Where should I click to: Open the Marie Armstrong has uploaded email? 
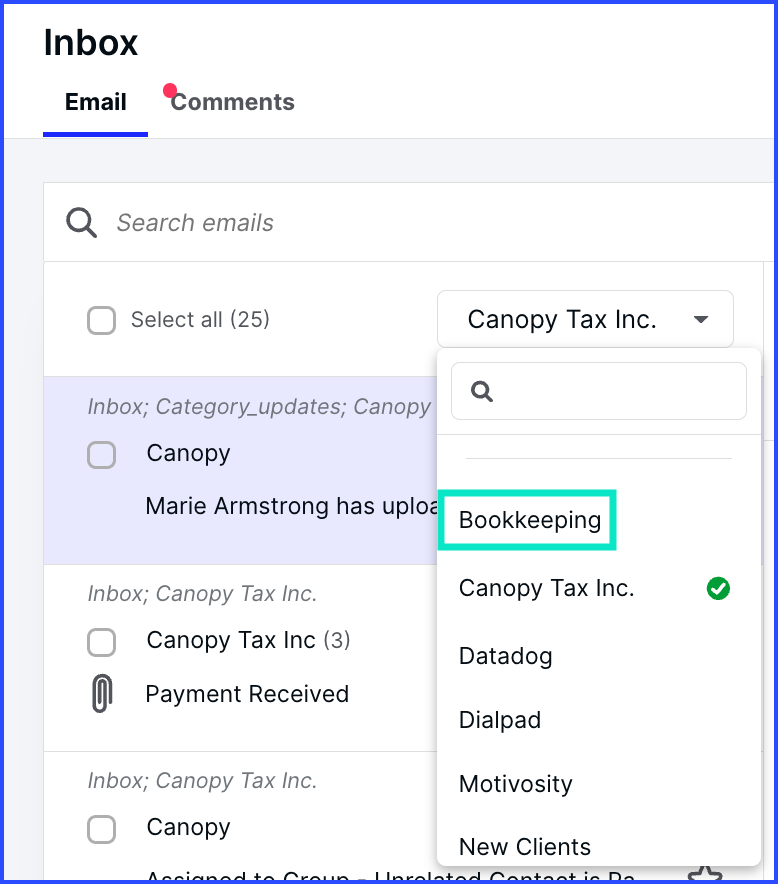coord(292,506)
